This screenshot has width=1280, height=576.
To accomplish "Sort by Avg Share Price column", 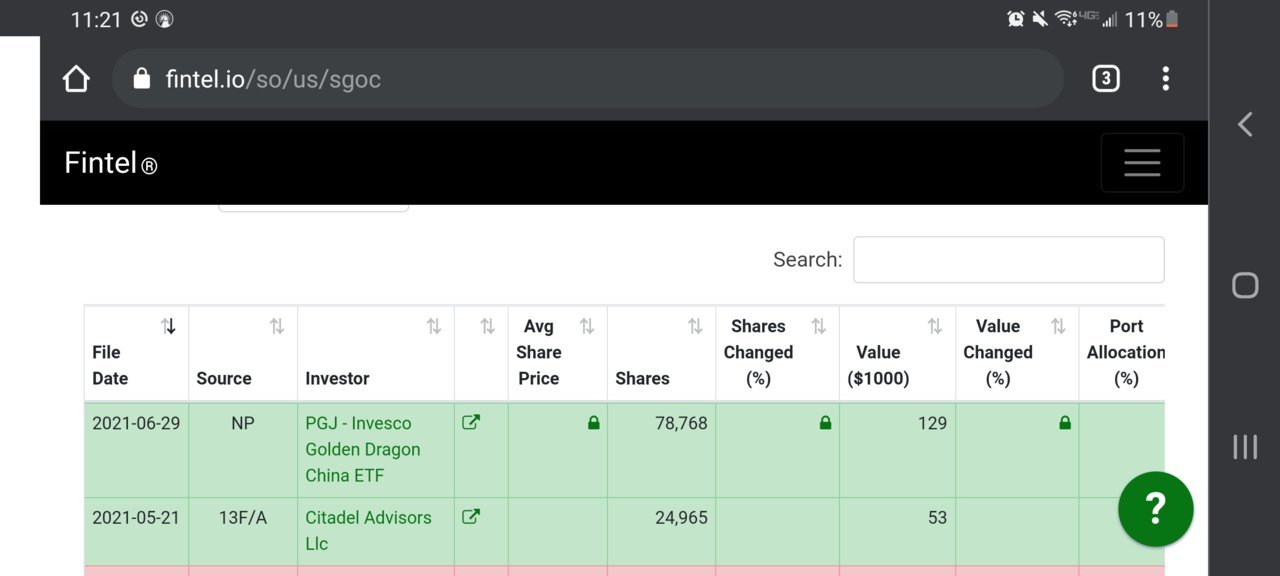I will (558, 353).
